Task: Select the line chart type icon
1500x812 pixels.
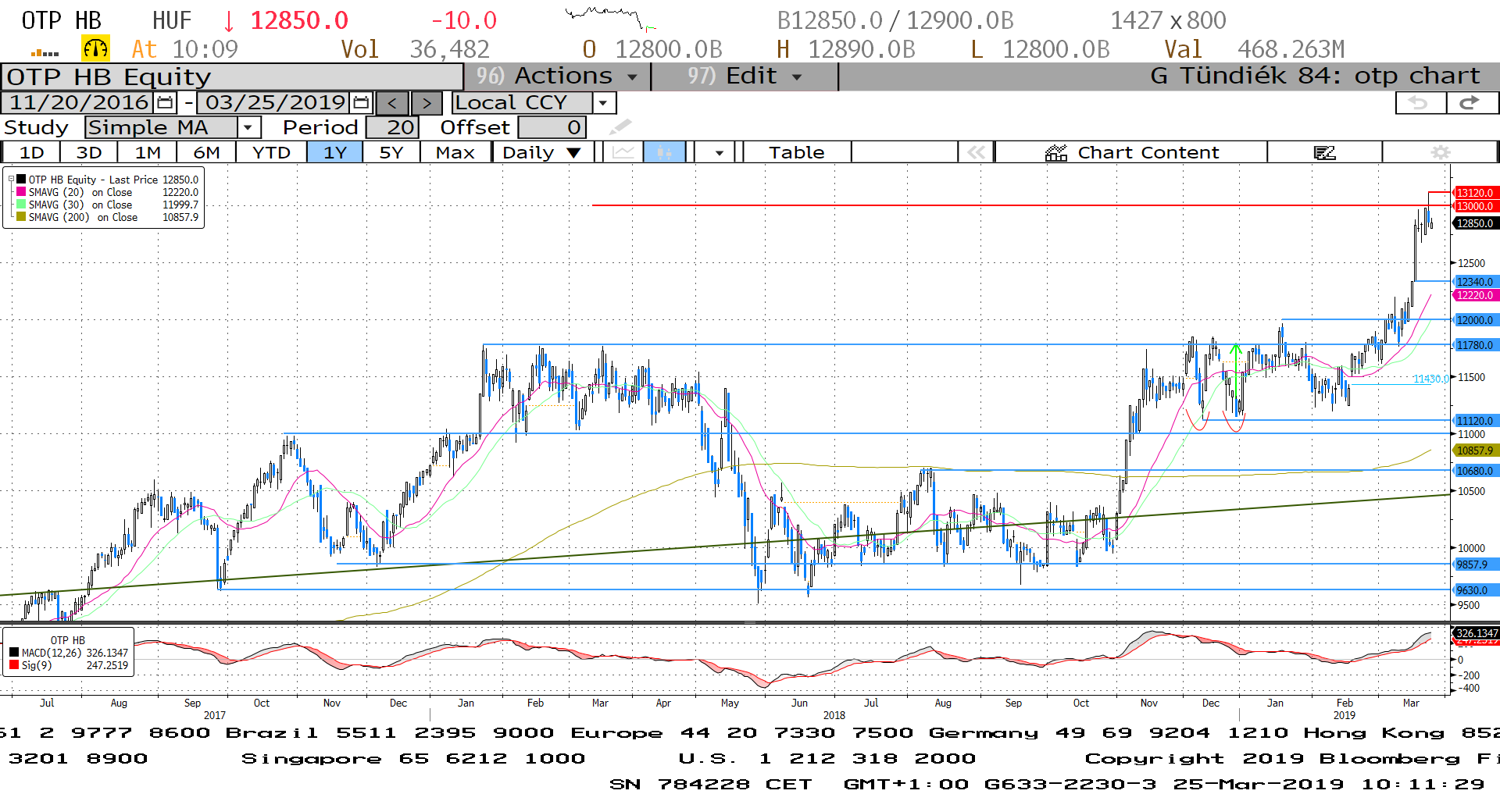Action: (x=623, y=152)
